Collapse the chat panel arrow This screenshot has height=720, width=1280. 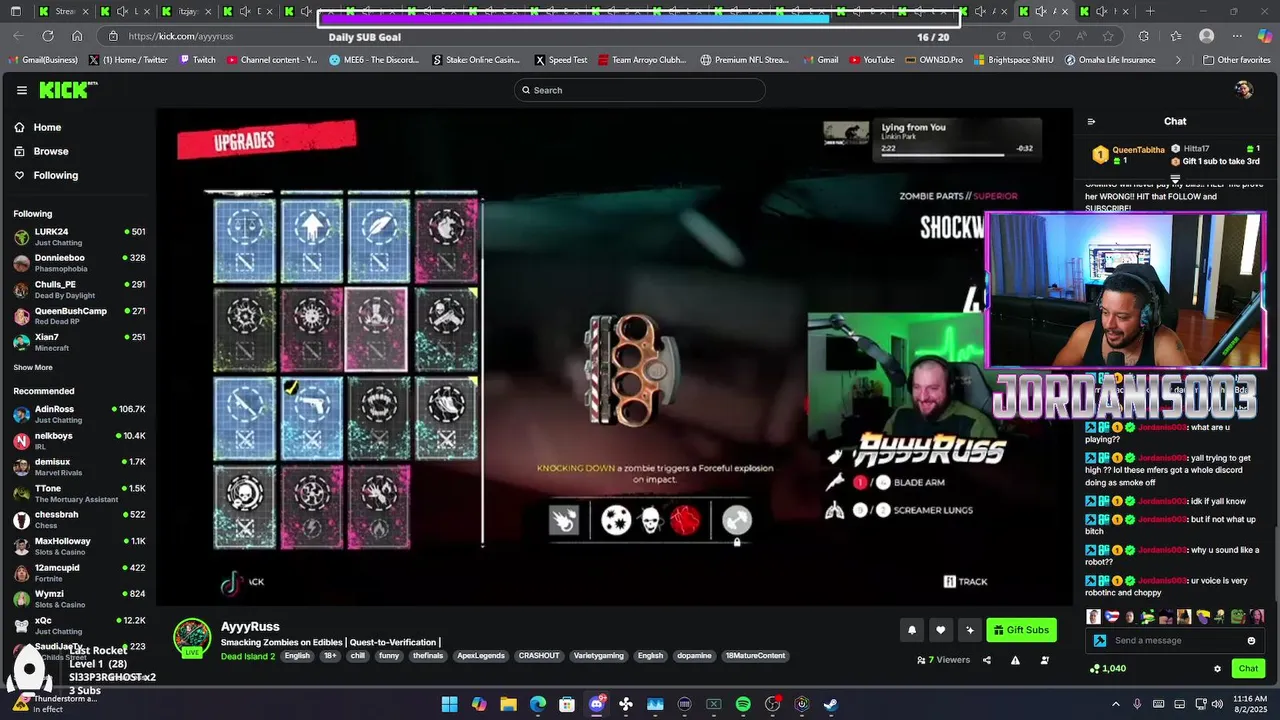pos(1091,121)
